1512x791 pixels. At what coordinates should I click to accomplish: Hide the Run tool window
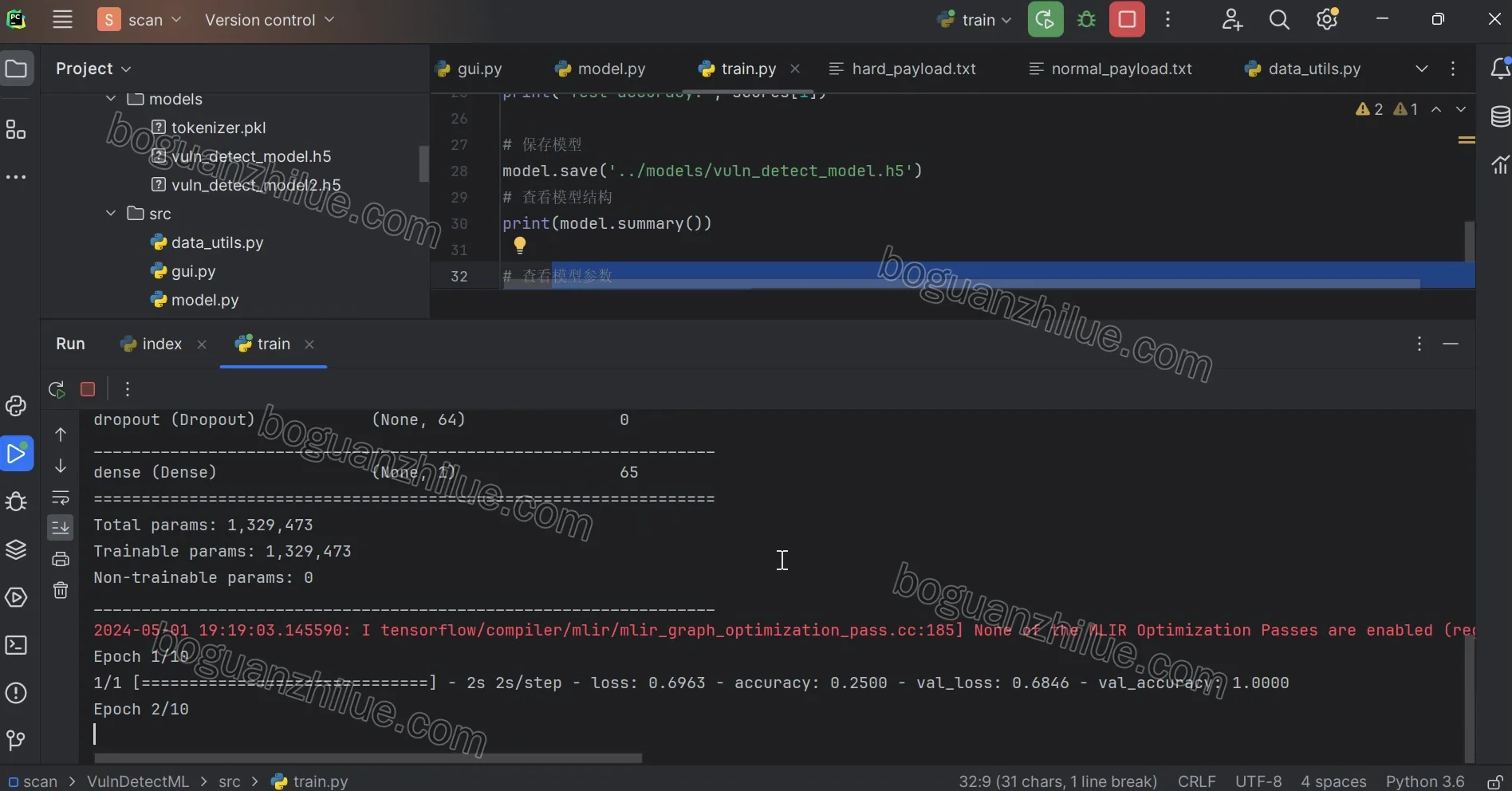click(1451, 344)
